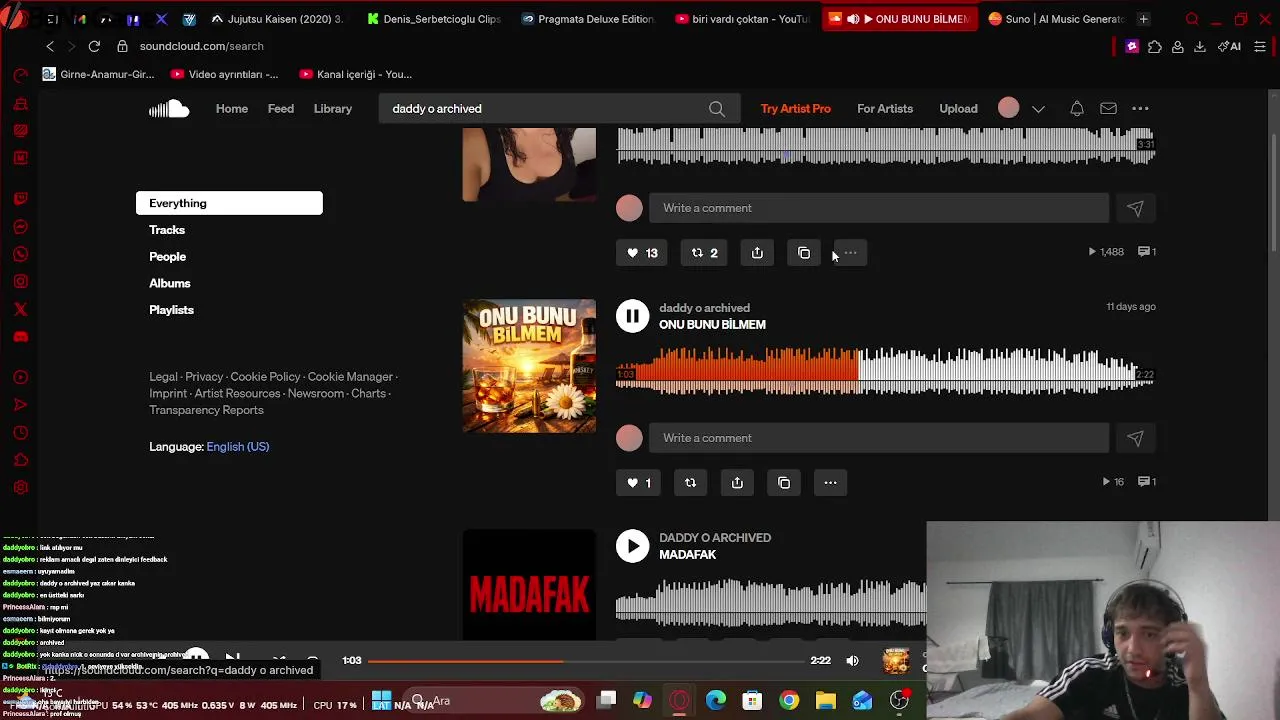Open user avatar dropdown chevron
This screenshot has height=720, width=1280.
tap(1038, 109)
